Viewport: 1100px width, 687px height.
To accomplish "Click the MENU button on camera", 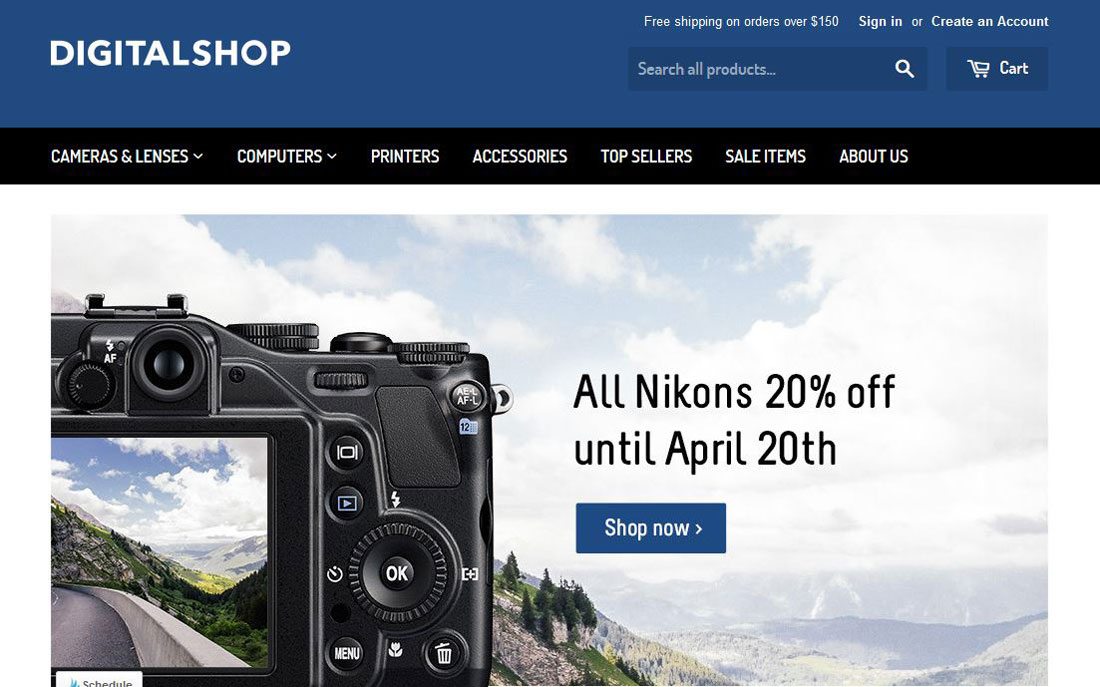I will click(347, 653).
